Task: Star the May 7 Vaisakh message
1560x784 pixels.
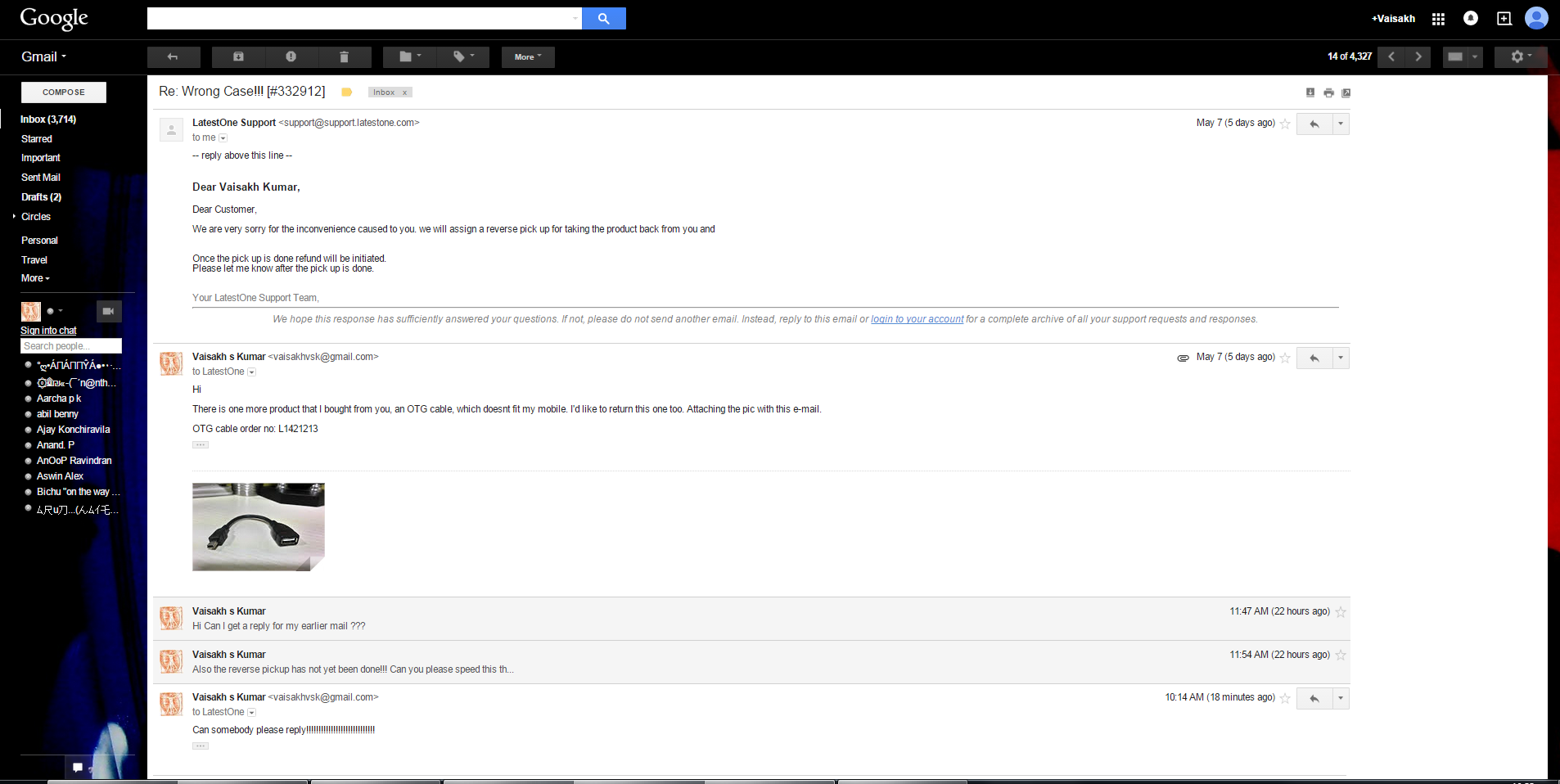Action: (1285, 358)
